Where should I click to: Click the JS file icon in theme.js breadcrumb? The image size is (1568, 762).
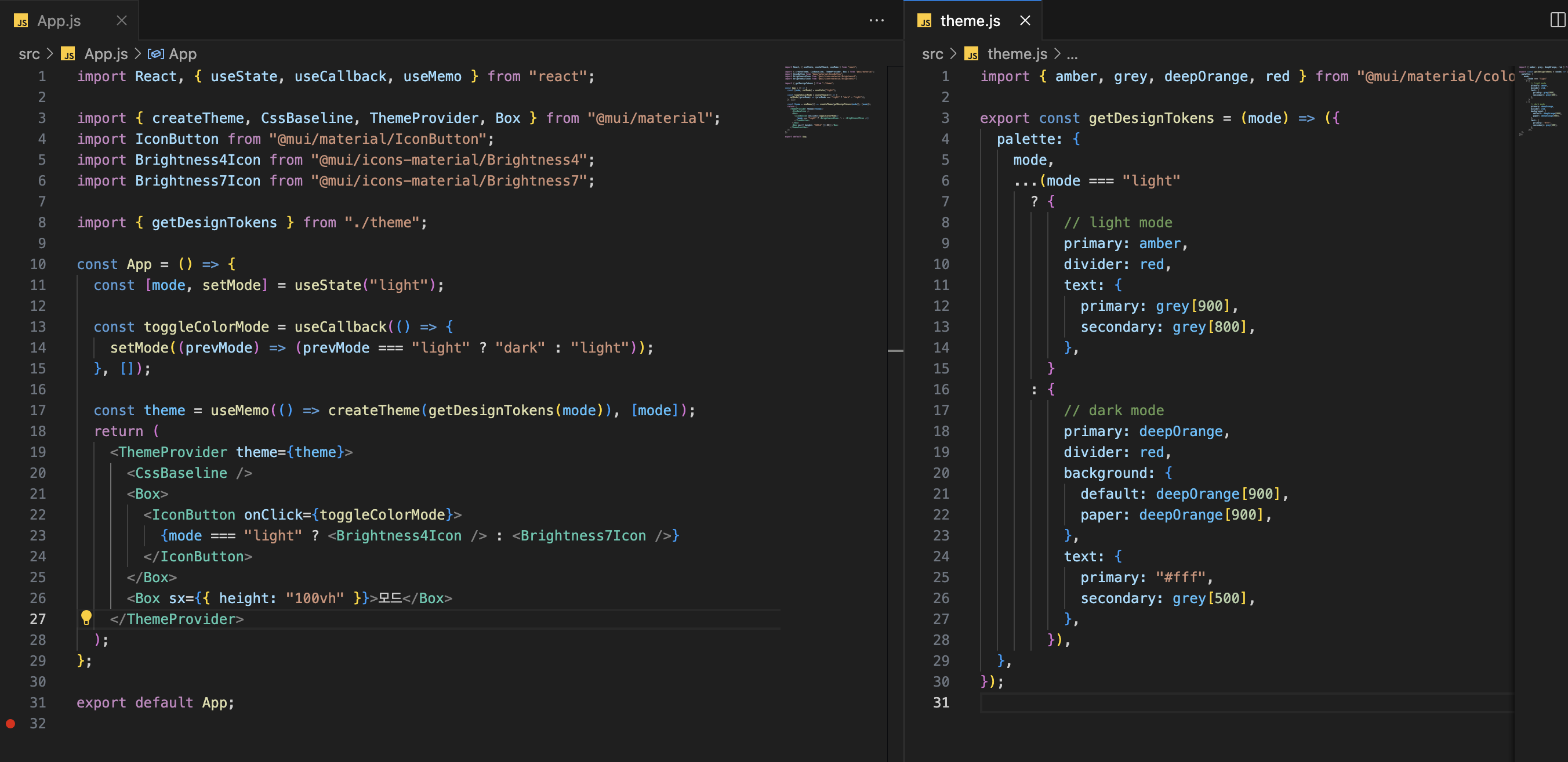971,54
